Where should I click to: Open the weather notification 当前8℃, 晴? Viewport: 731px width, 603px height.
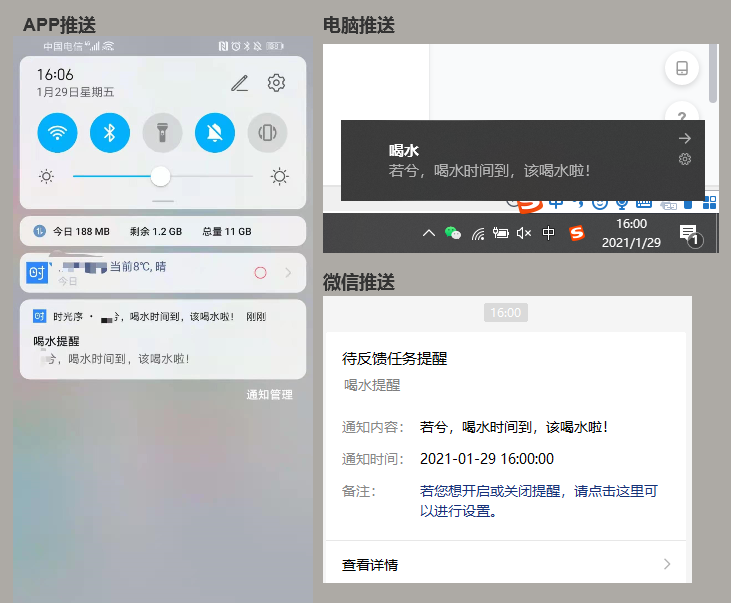(163, 273)
